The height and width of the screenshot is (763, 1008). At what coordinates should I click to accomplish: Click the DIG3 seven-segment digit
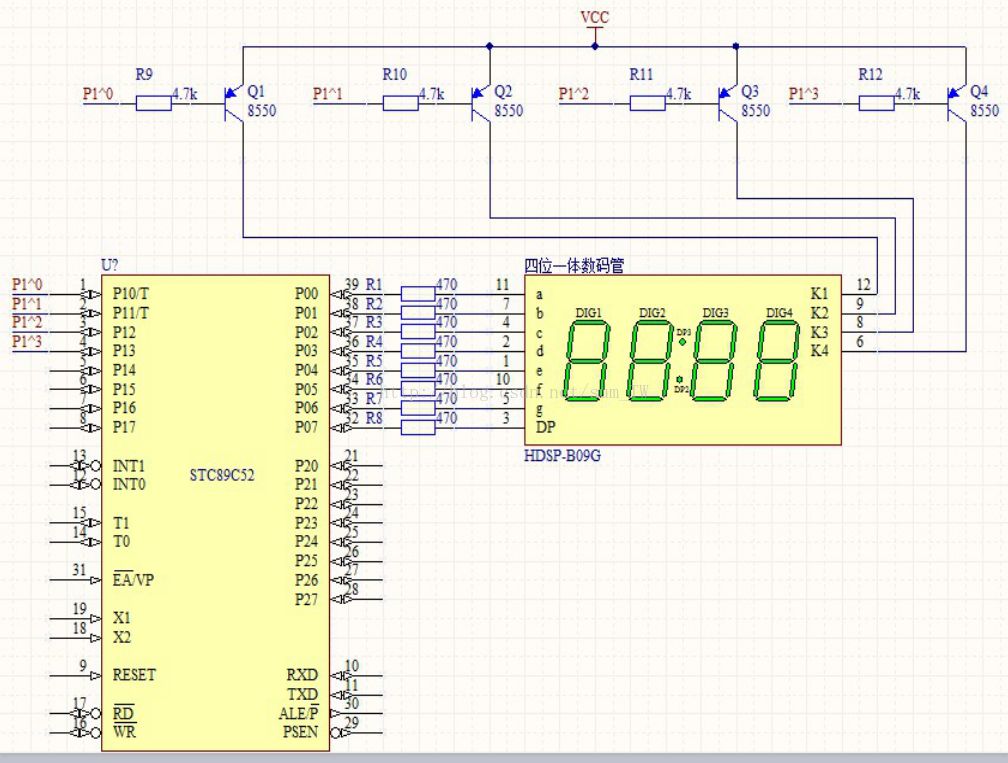tap(715, 361)
